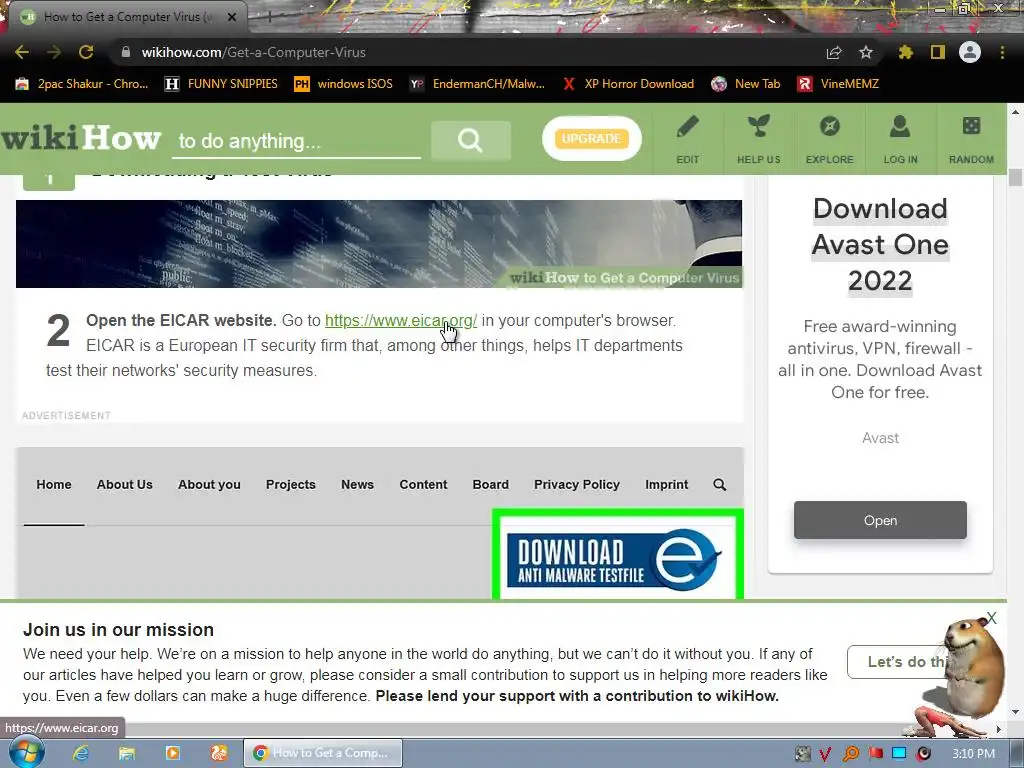Open the EDIT pencil option

688,139
